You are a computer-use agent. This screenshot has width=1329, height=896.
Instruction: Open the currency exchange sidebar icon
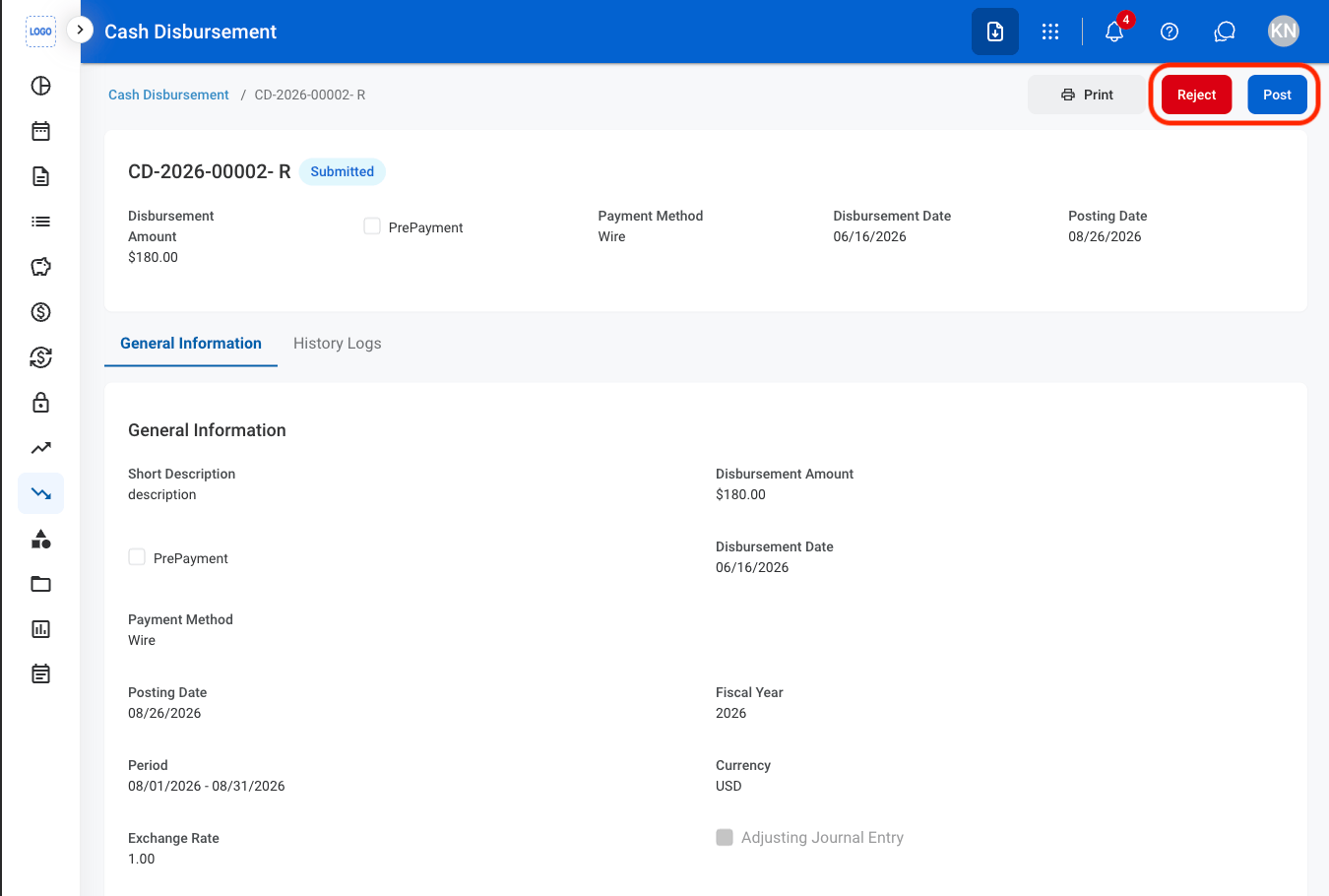click(x=40, y=357)
